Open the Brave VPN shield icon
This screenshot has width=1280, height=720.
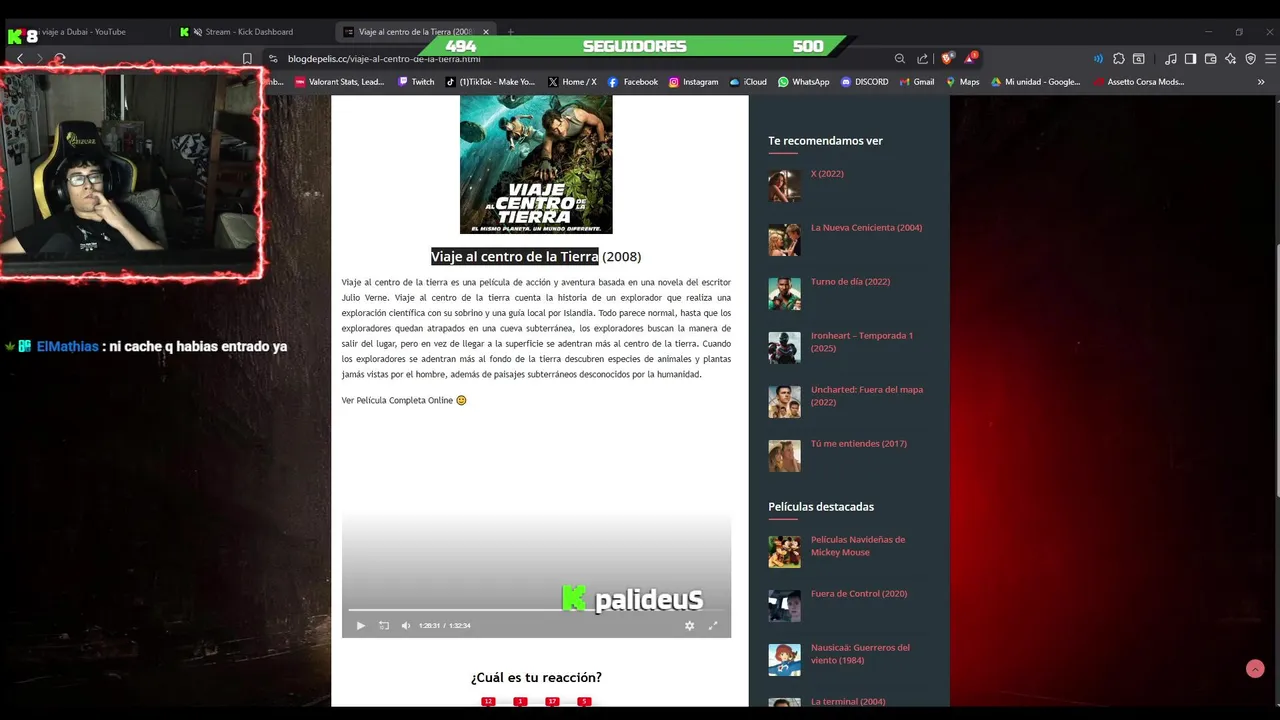1250,59
